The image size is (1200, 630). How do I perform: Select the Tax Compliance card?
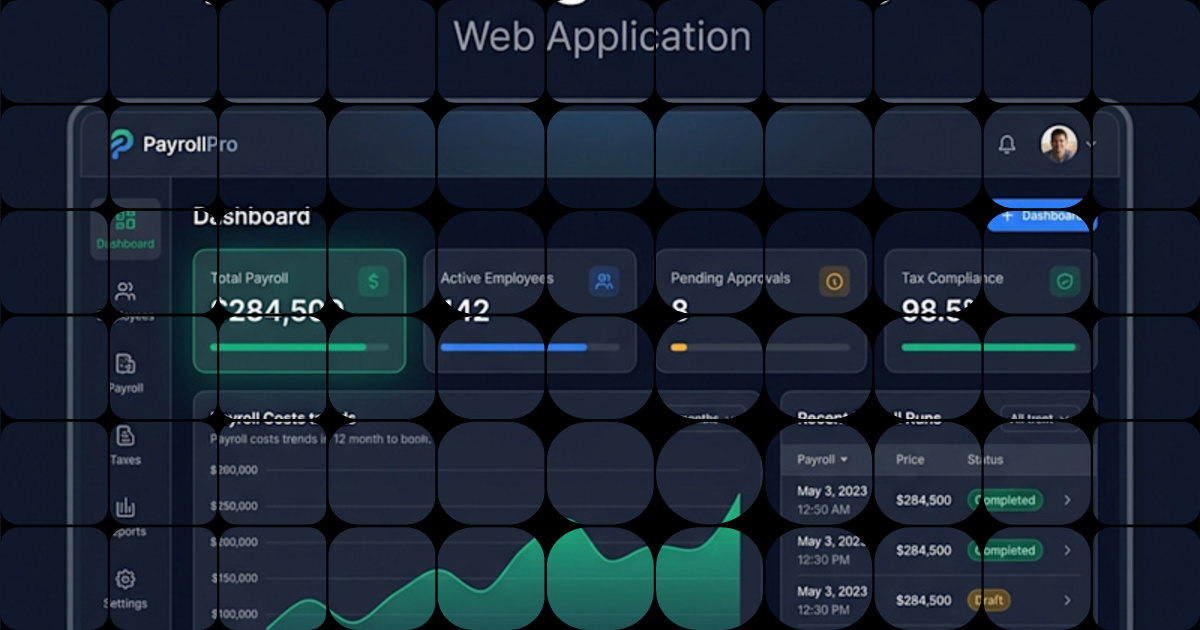[990, 310]
